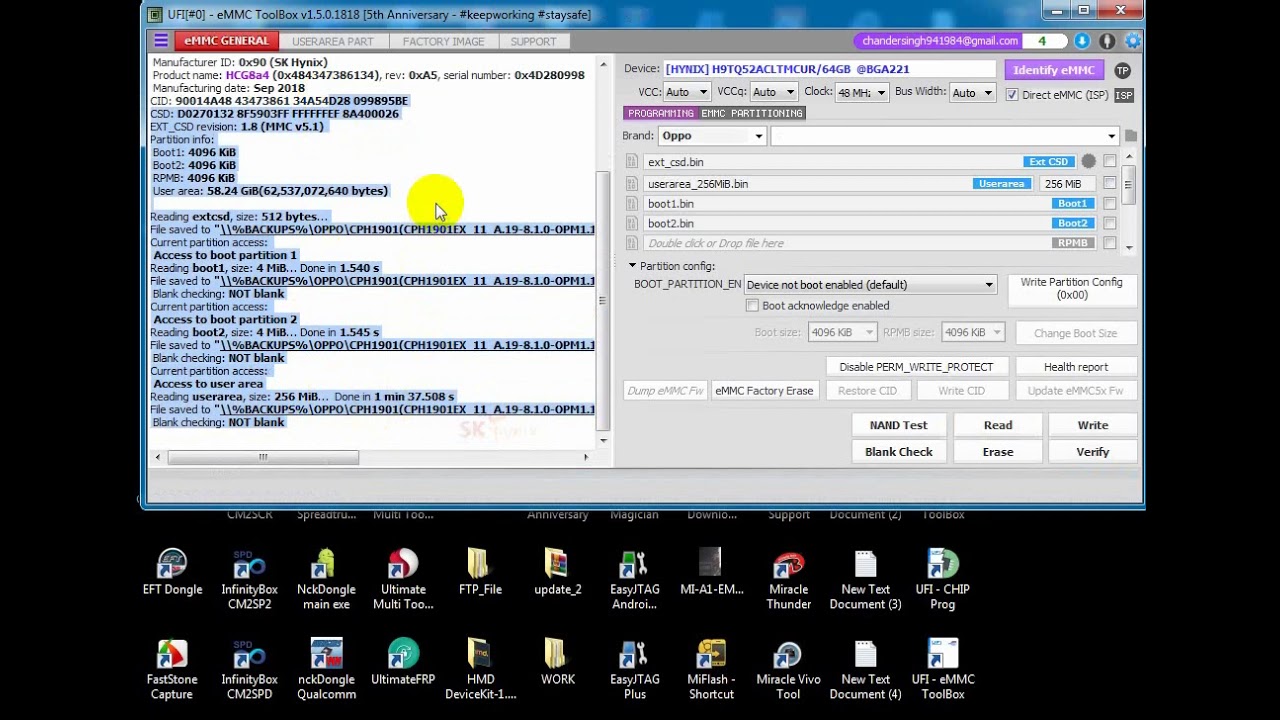Click the round TP test point icon

click(1122, 70)
